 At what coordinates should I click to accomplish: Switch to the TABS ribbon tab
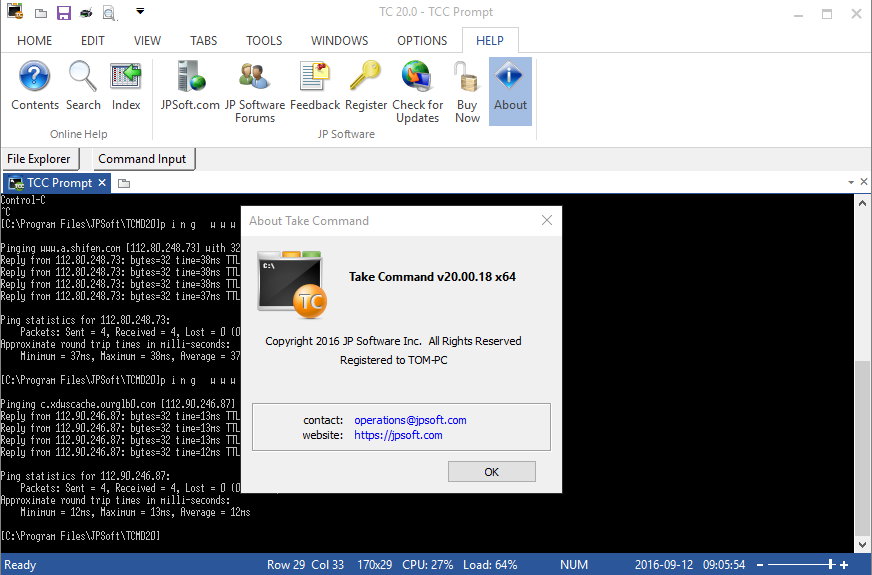pos(204,41)
